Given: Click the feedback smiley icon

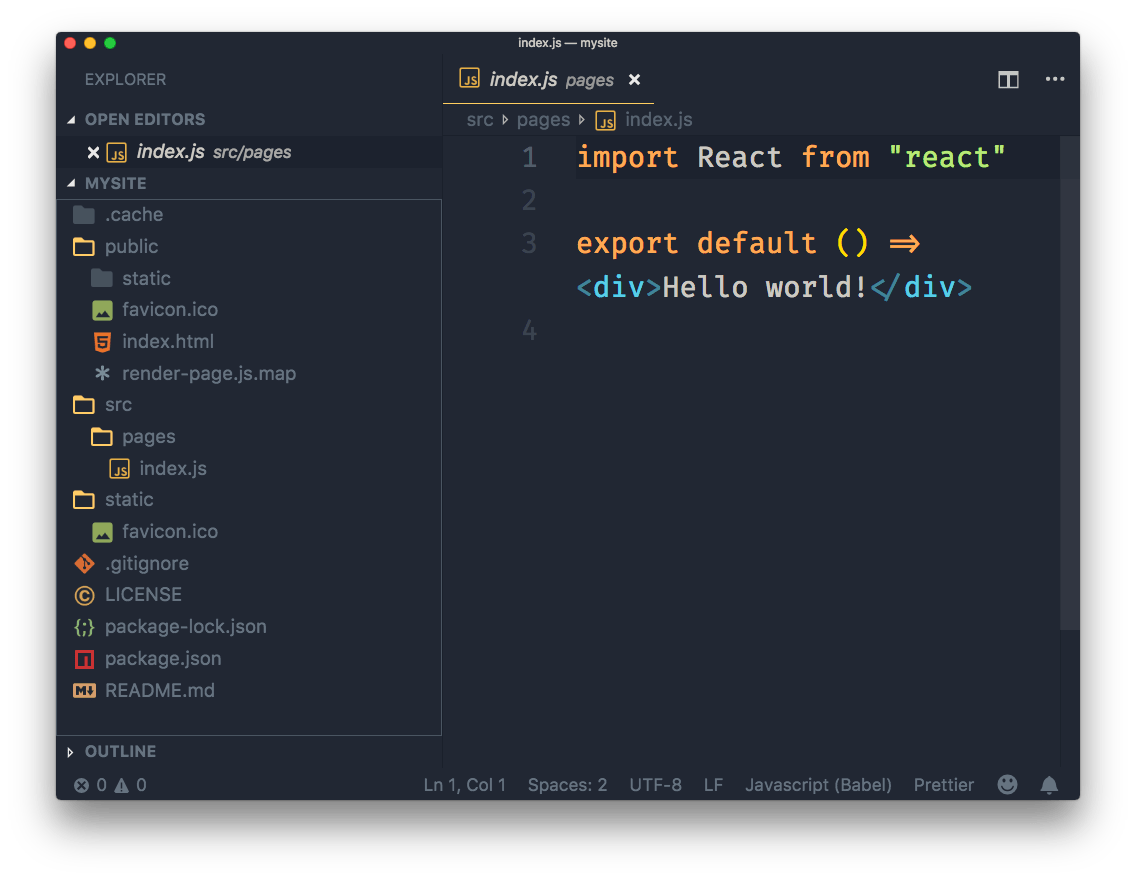Looking at the screenshot, I should point(1007,785).
